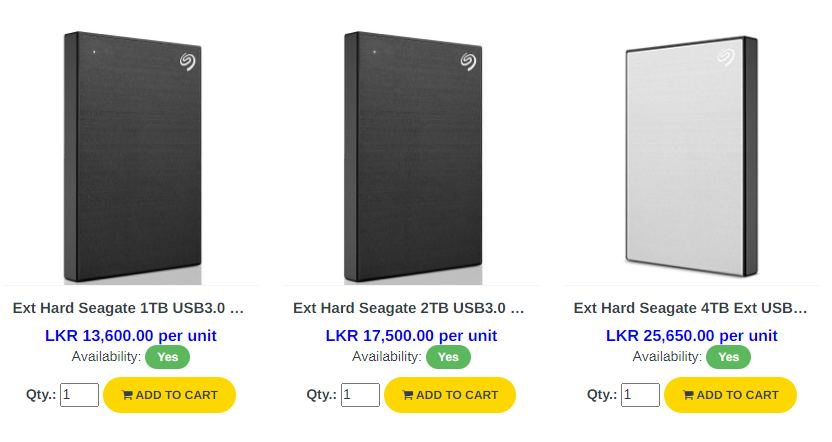Click cart icon on 2TB Add to Cart
The height and width of the screenshot is (442, 832).
click(408, 395)
